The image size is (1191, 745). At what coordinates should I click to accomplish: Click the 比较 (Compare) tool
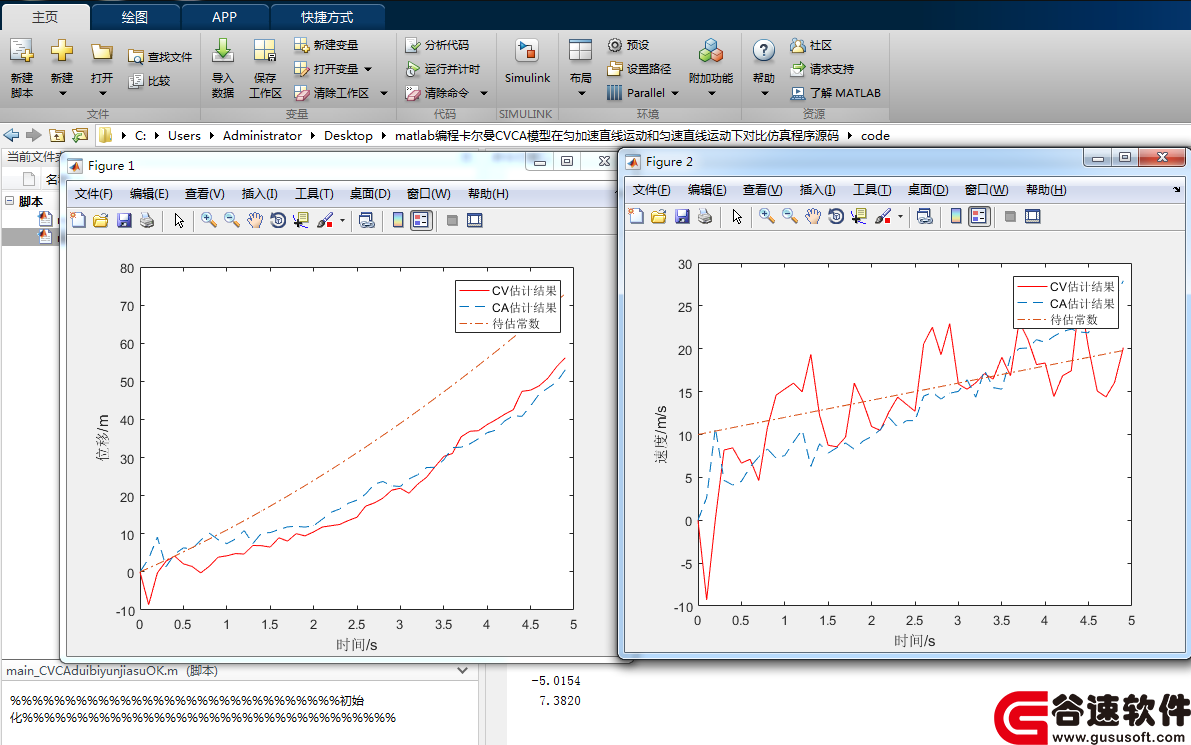coord(150,80)
